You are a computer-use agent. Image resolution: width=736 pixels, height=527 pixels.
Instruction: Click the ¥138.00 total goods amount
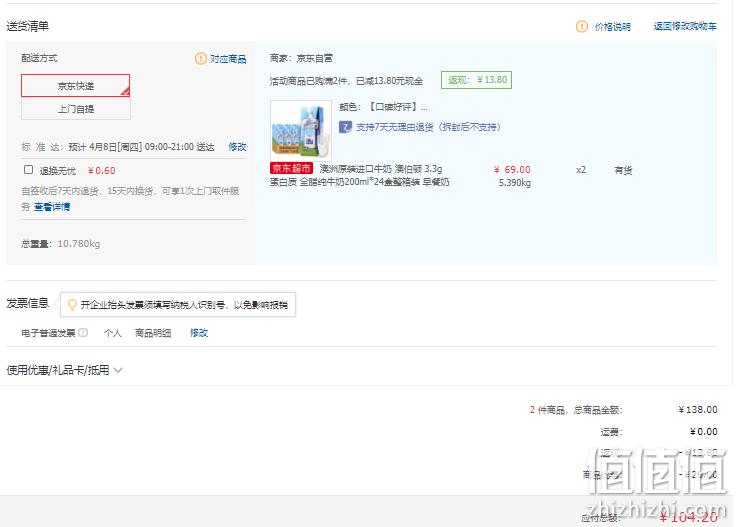[698, 410]
